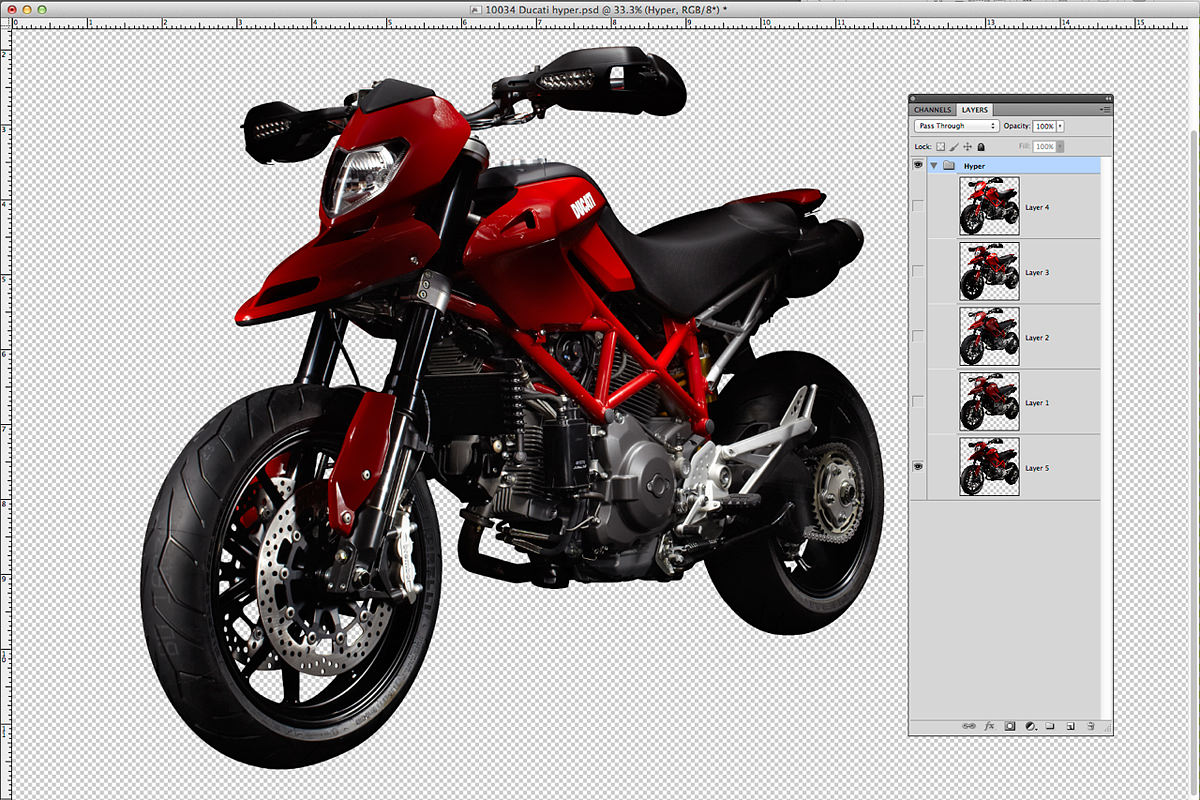
Task: Open the Opacity slider dropdown arrow
Action: point(1060,126)
